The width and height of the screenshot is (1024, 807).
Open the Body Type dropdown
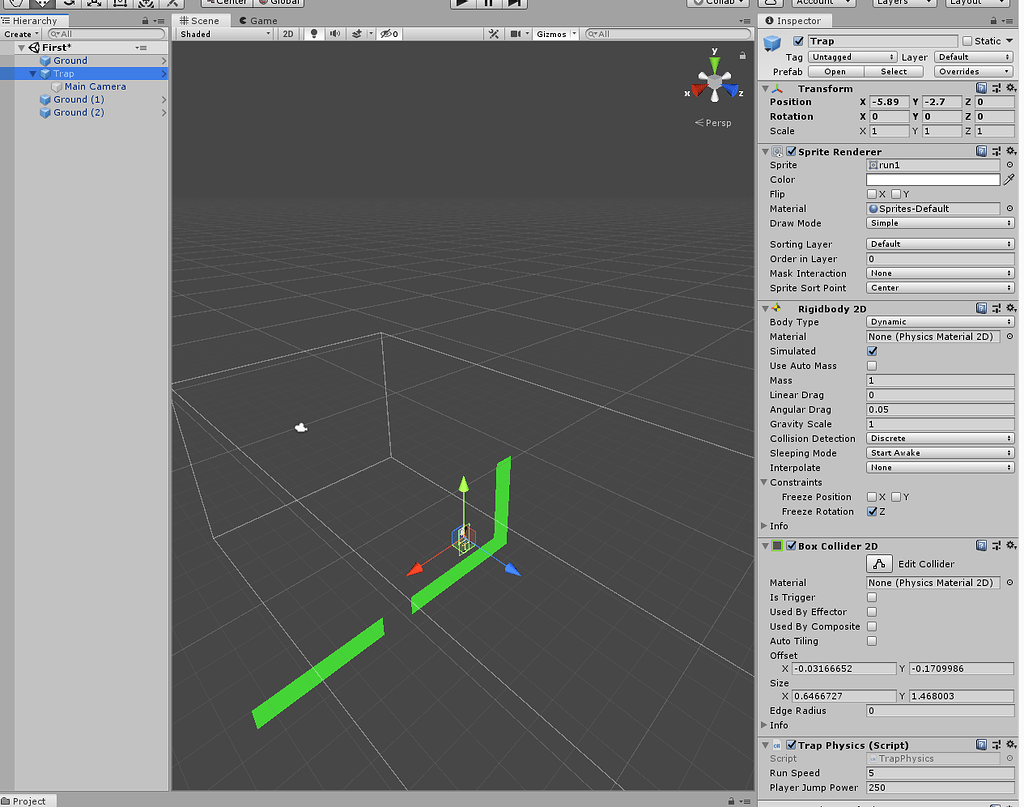pyautogui.click(x=938, y=322)
